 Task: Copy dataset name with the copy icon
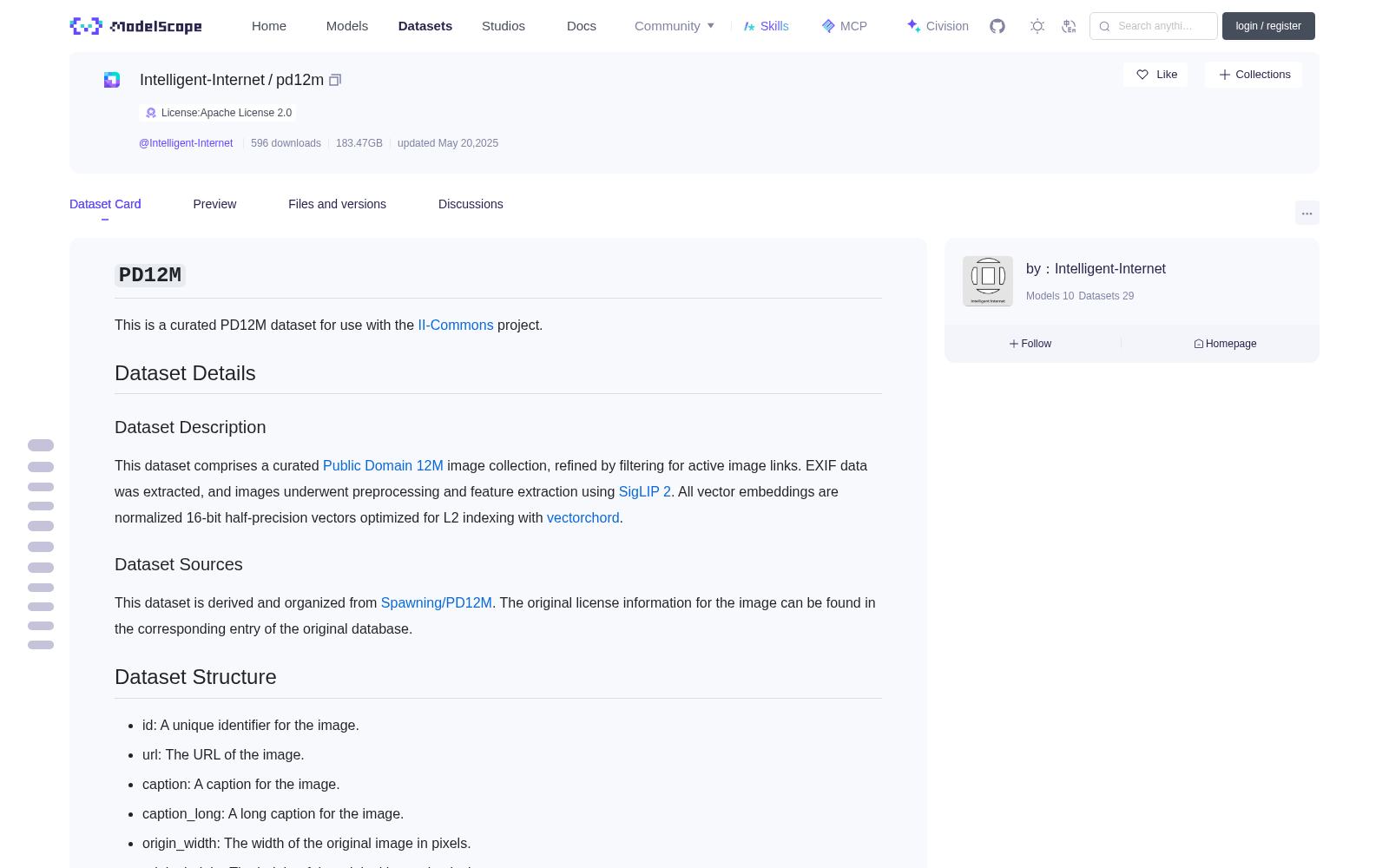(x=335, y=80)
